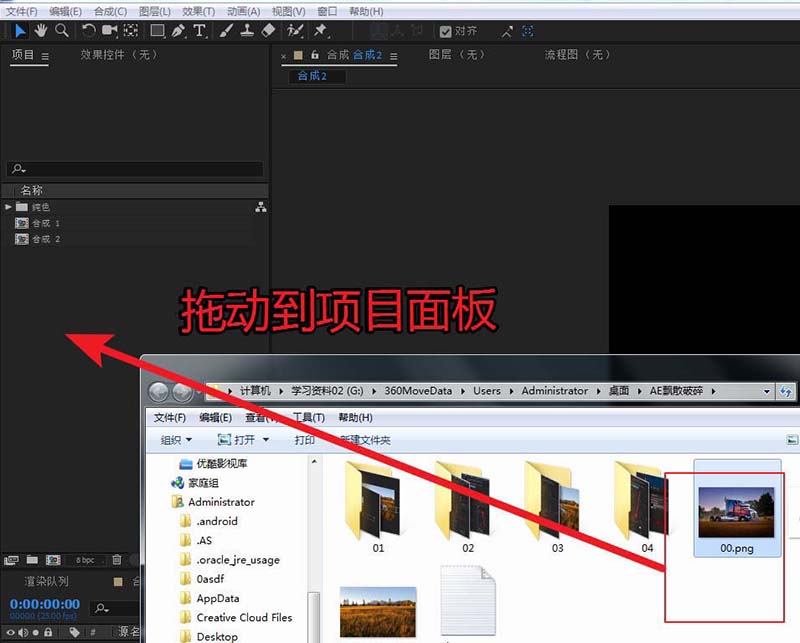The width and height of the screenshot is (800, 643).
Task: Click the tan label color swatch on 合成2 tab
Action: [298, 55]
